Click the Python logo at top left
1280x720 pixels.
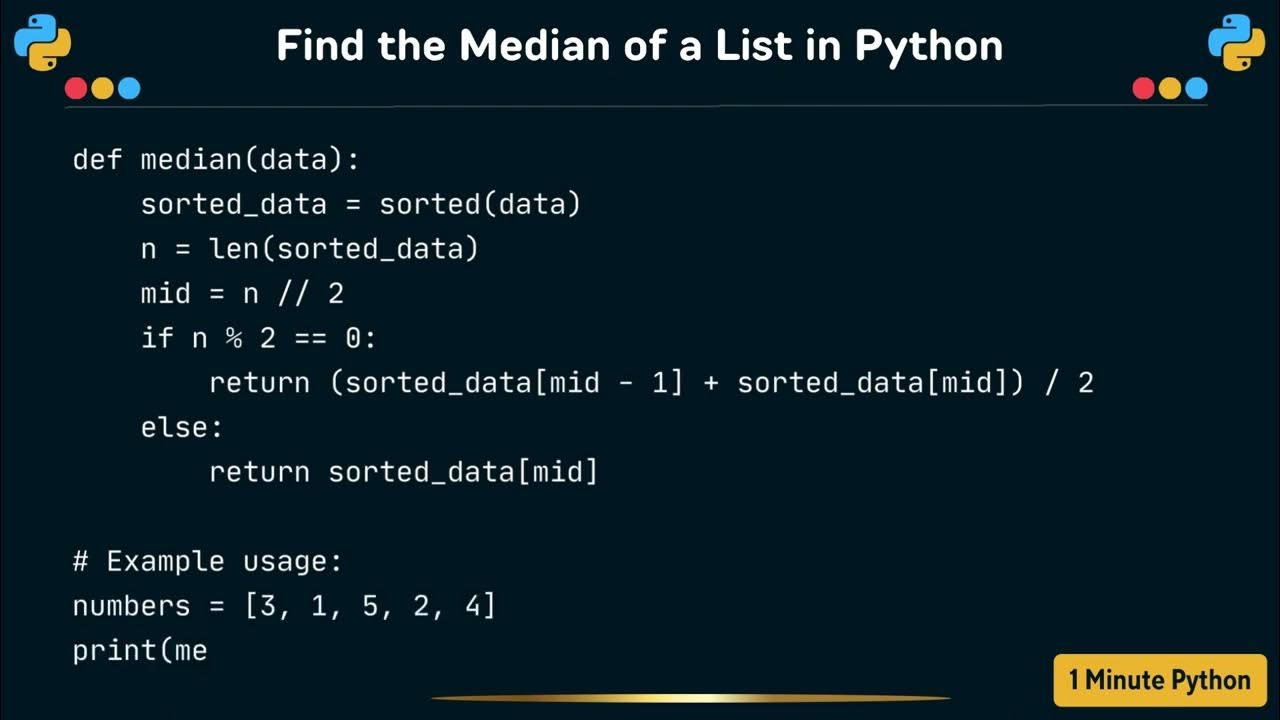[x=43, y=43]
